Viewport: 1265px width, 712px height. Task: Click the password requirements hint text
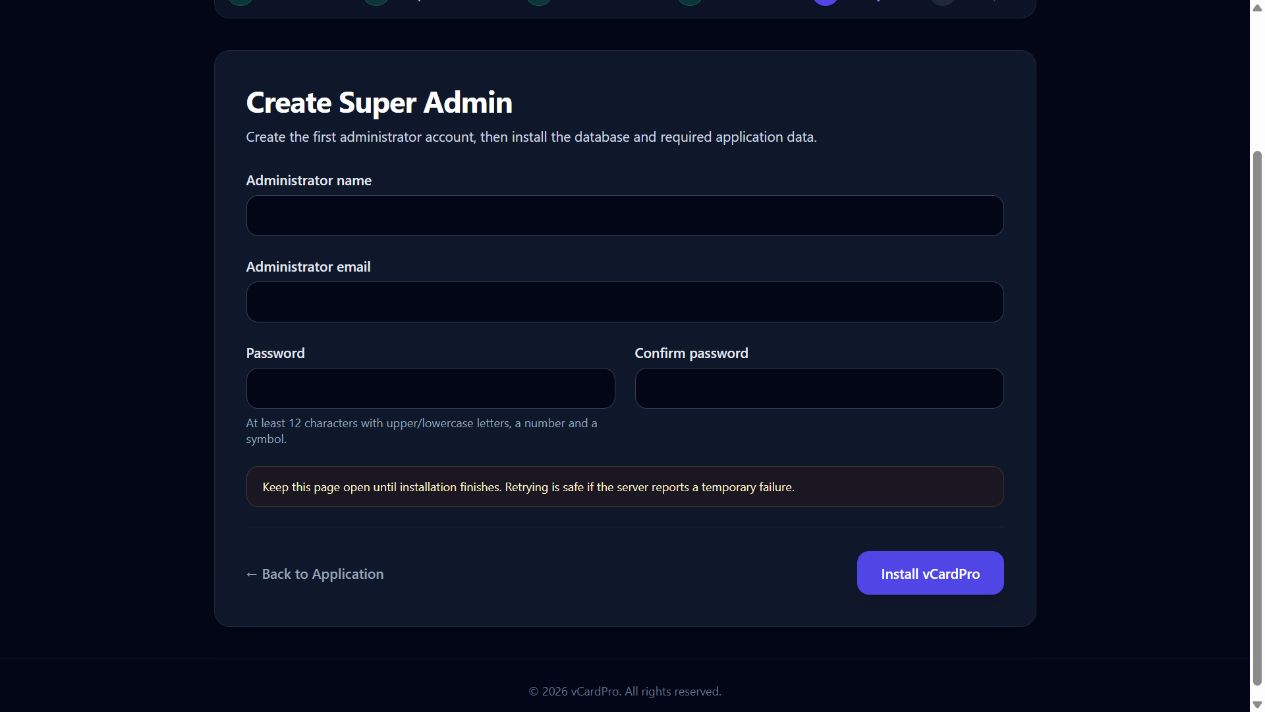(422, 431)
